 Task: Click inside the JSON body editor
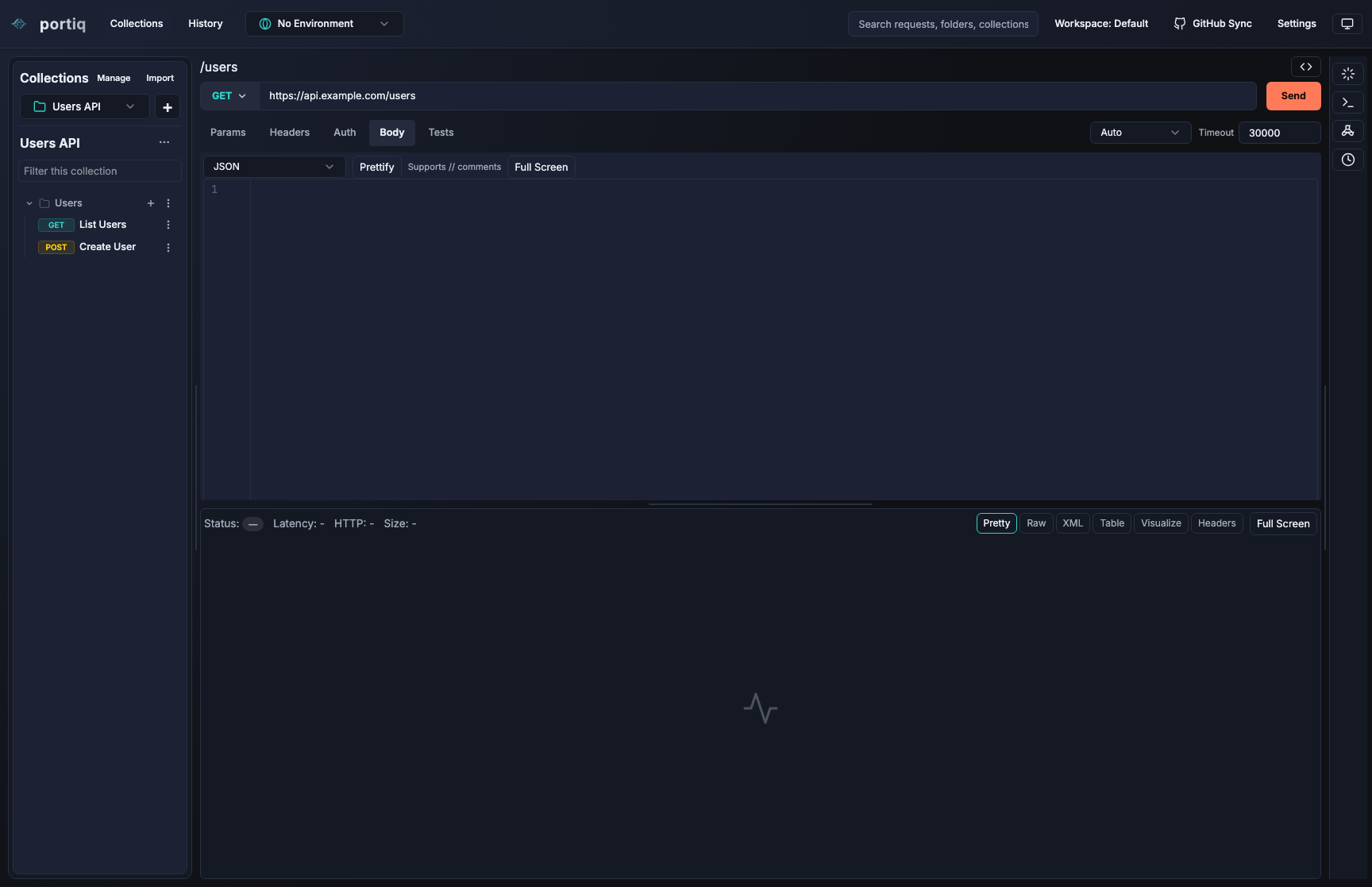coord(783,340)
